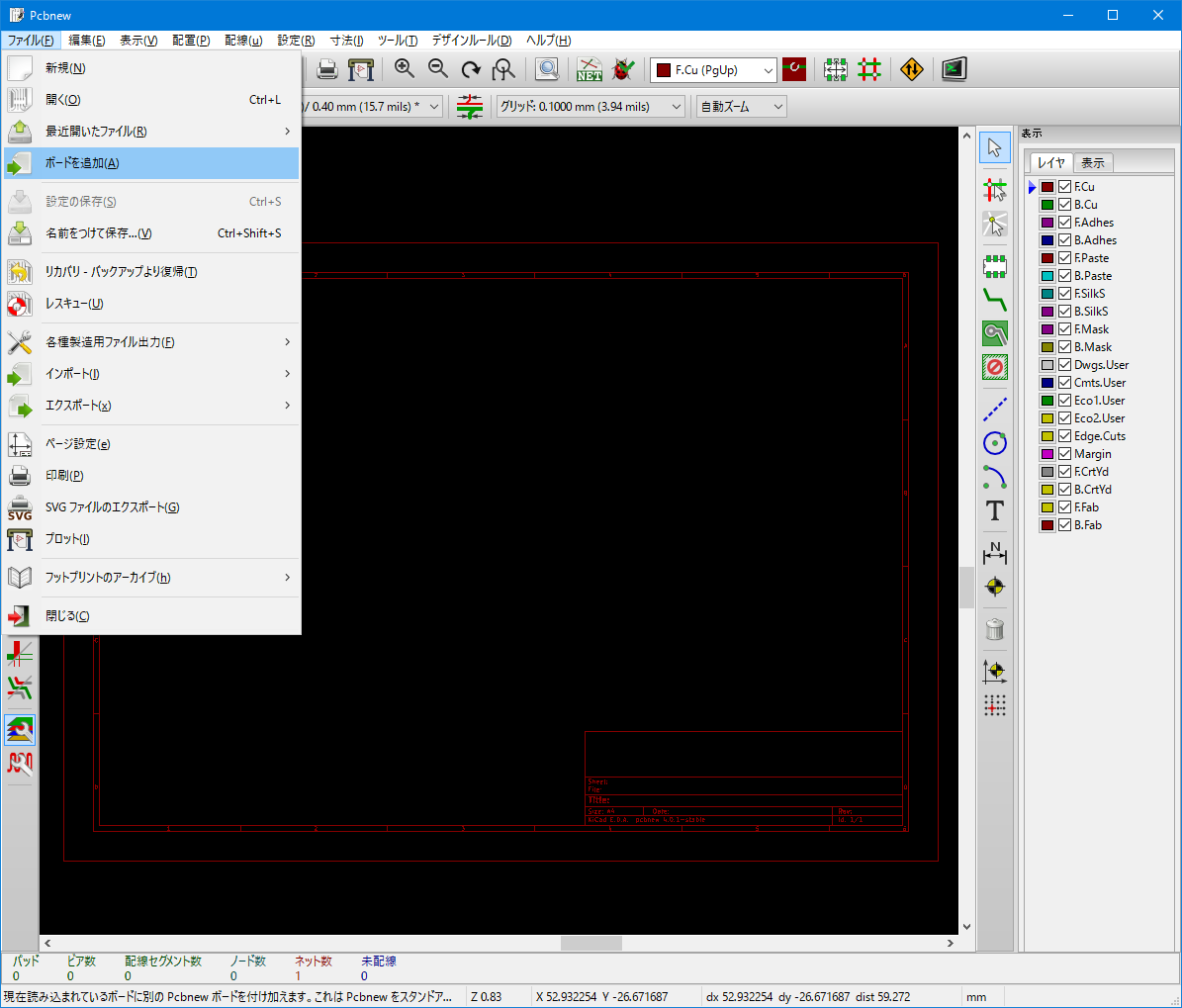1182x1008 pixels.
Task: Expand the footprint archive submenu
Action: [150, 578]
